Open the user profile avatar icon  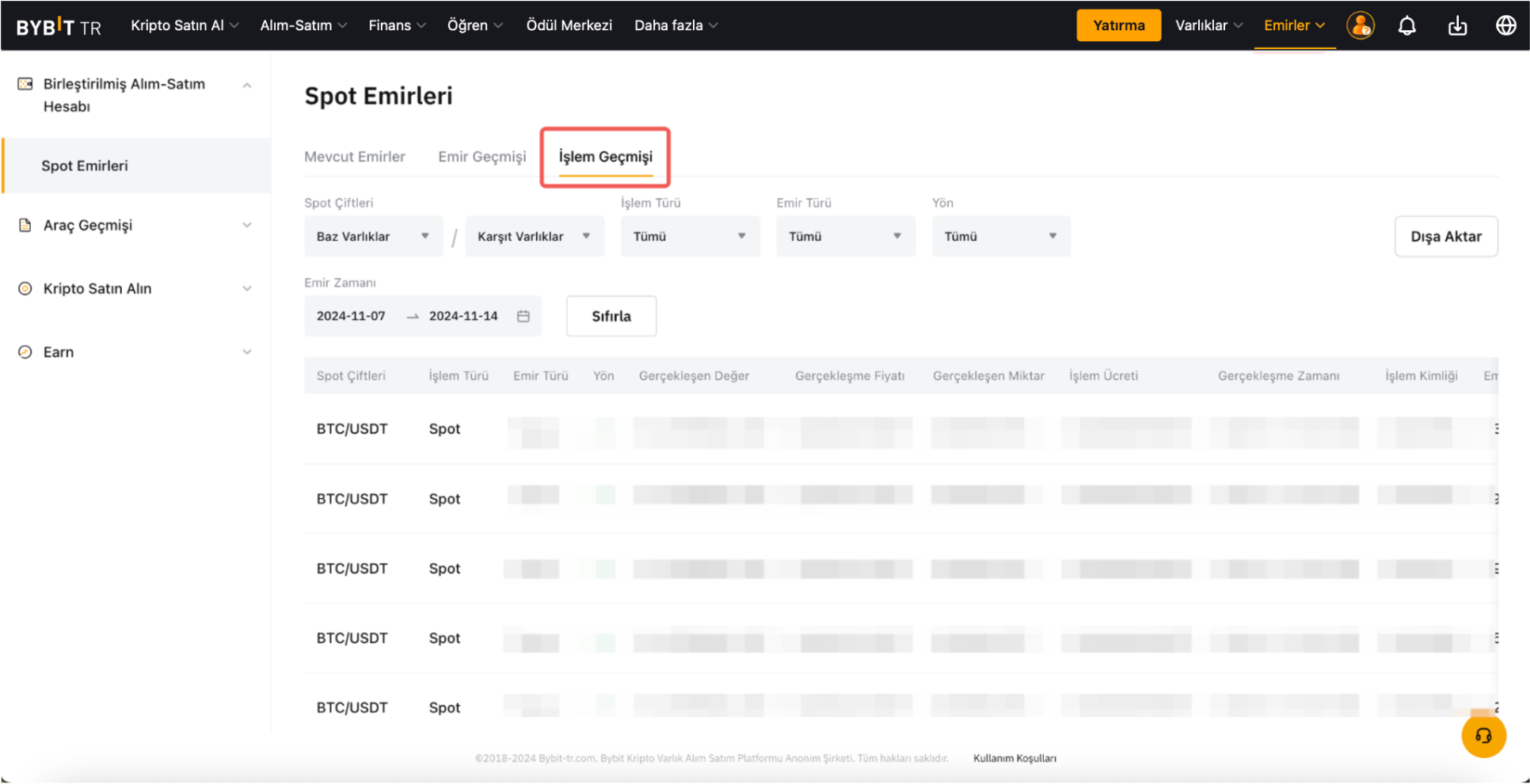[1360, 26]
